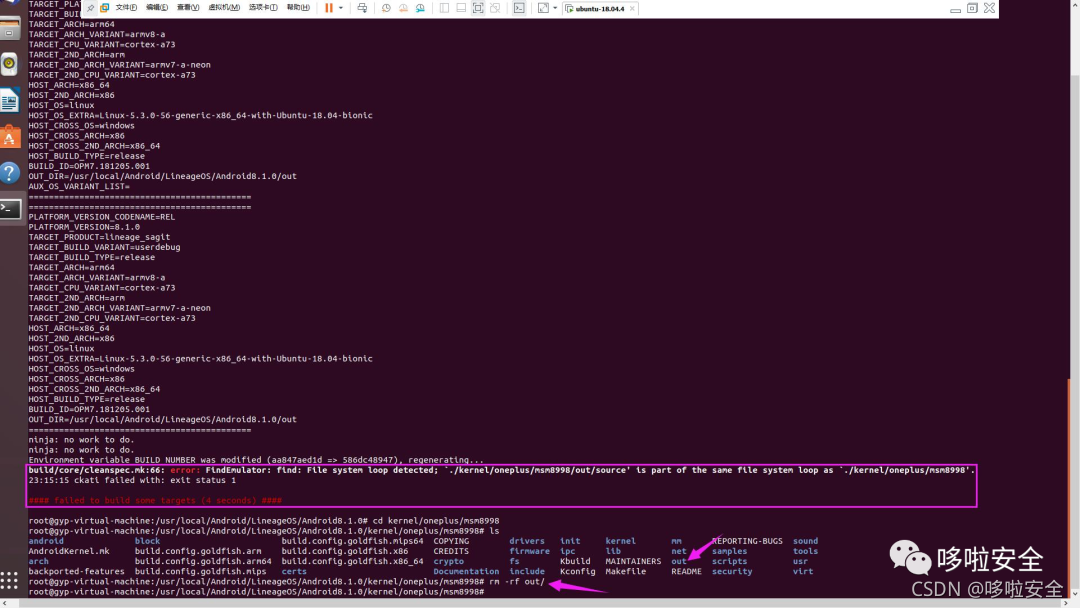Open the 虚拟机(M) menu
Viewport: 1080px width, 608px height.
(x=224, y=8)
